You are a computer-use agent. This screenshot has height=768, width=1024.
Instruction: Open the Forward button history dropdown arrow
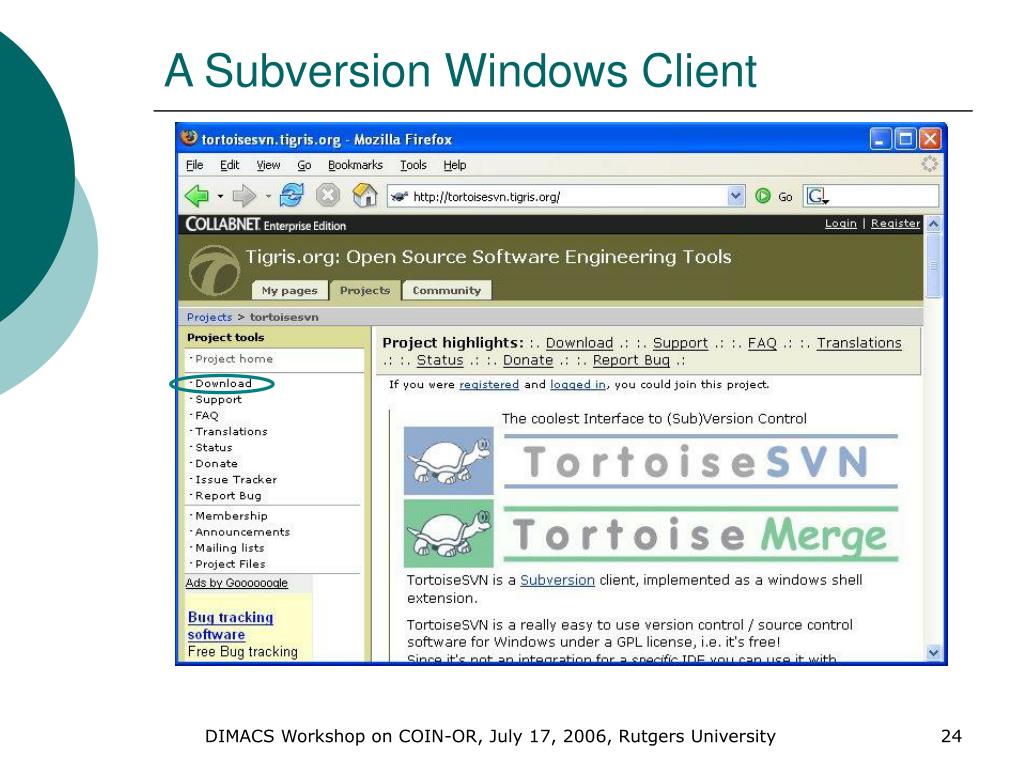[x=268, y=196]
